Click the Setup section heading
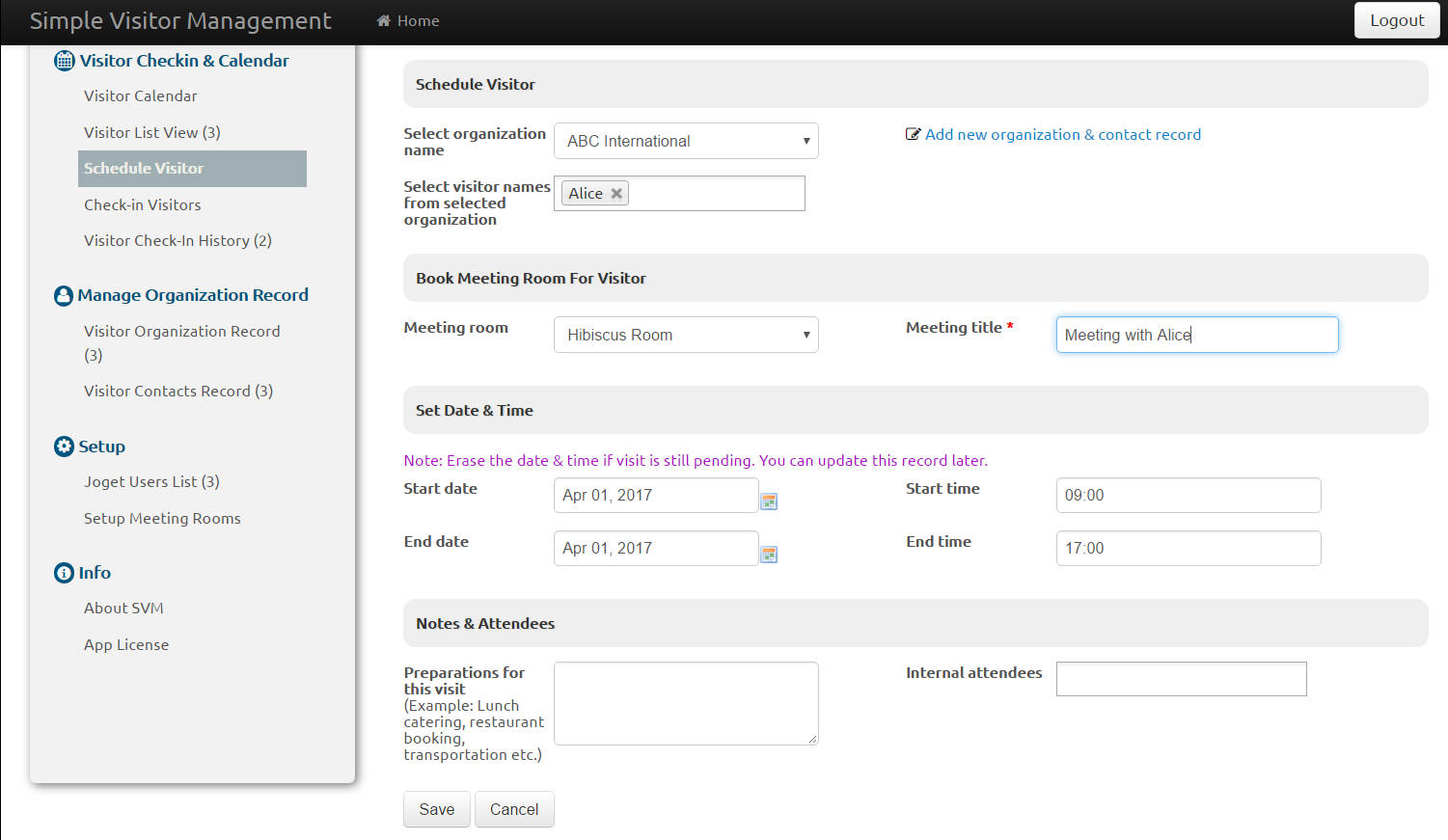This screenshot has height=840, width=1448. tap(101, 446)
